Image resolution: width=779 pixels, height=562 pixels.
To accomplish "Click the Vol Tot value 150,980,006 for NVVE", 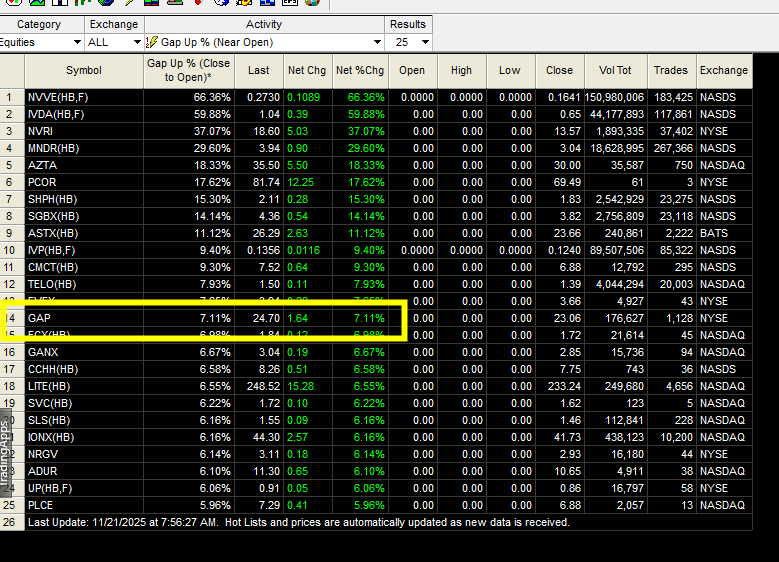I will pyautogui.click(x=616, y=97).
